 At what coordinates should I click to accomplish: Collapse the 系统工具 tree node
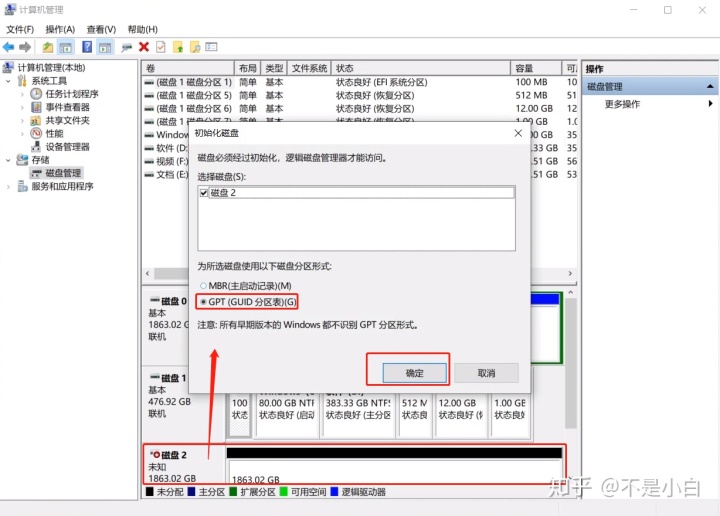[8, 81]
